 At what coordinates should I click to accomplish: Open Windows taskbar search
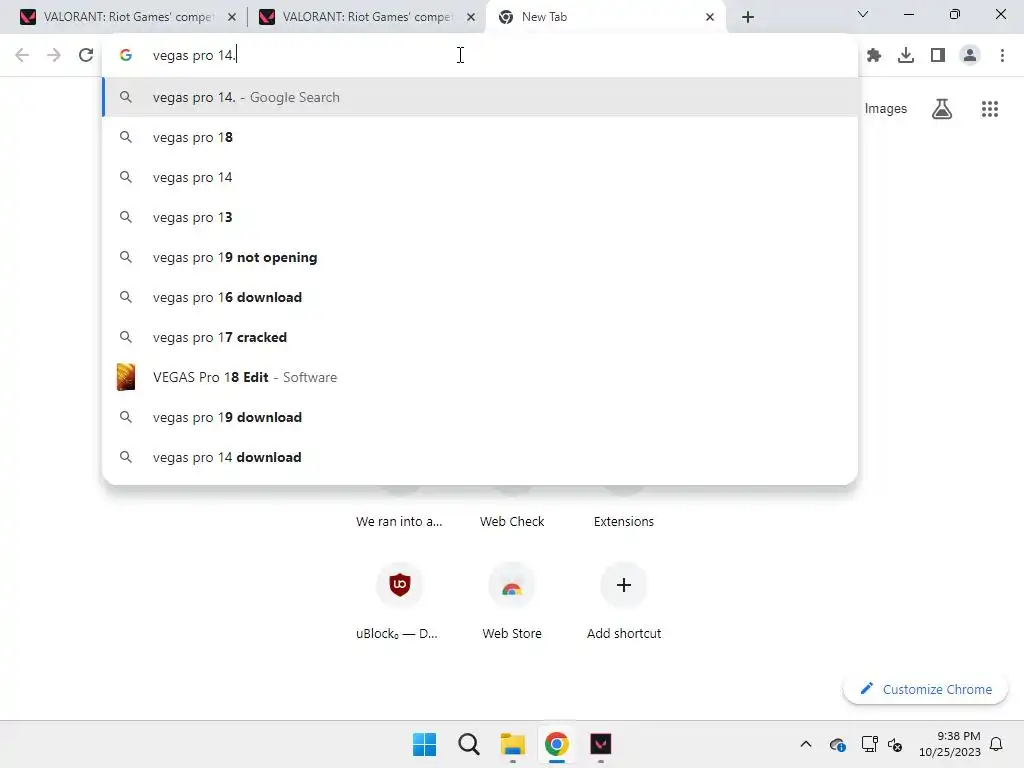(x=468, y=744)
